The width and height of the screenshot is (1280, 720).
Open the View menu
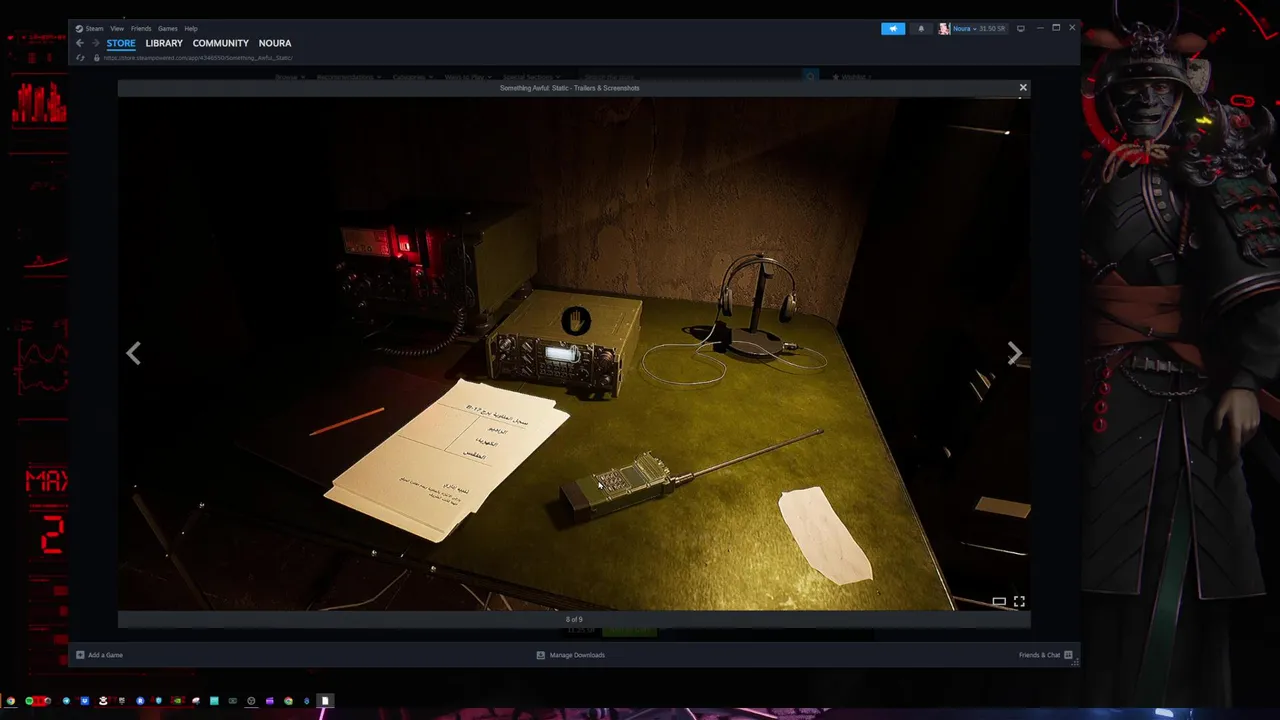[117, 28]
